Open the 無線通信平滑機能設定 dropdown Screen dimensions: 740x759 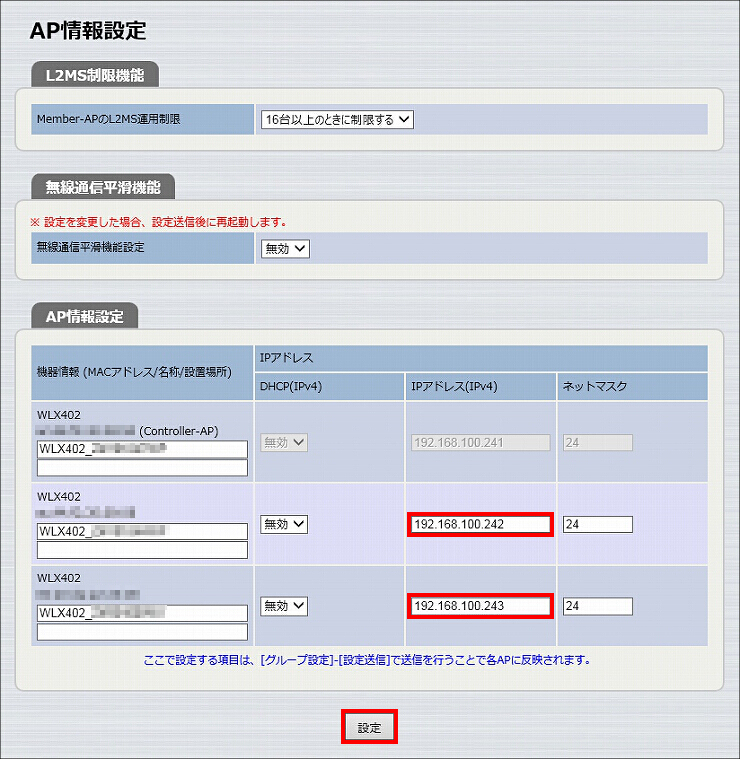285,249
